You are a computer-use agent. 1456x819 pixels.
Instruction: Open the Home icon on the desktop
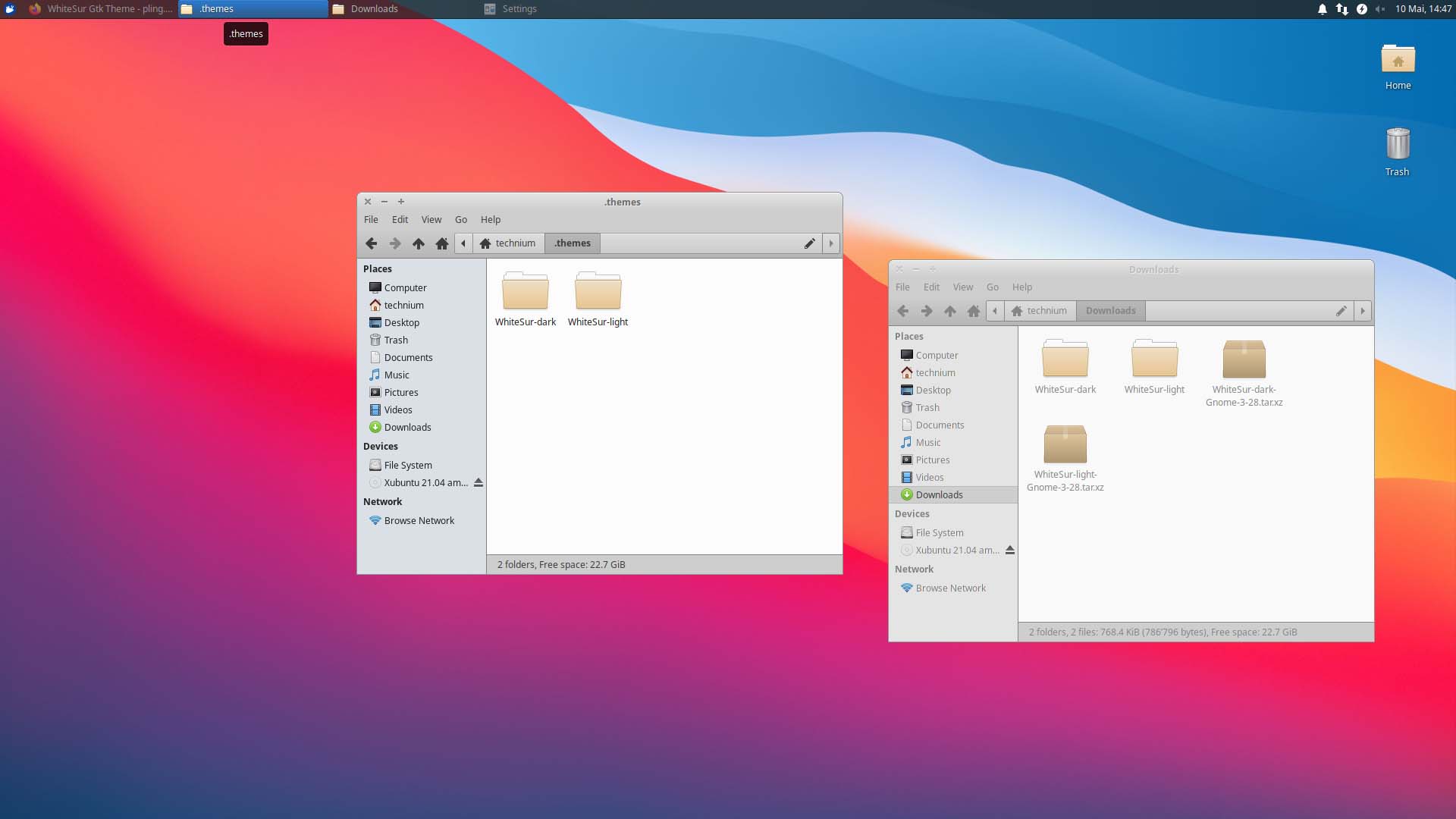(x=1398, y=61)
